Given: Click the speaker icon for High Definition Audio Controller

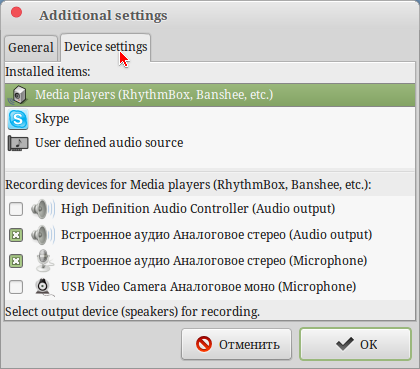Looking at the screenshot, I should point(43,209).
